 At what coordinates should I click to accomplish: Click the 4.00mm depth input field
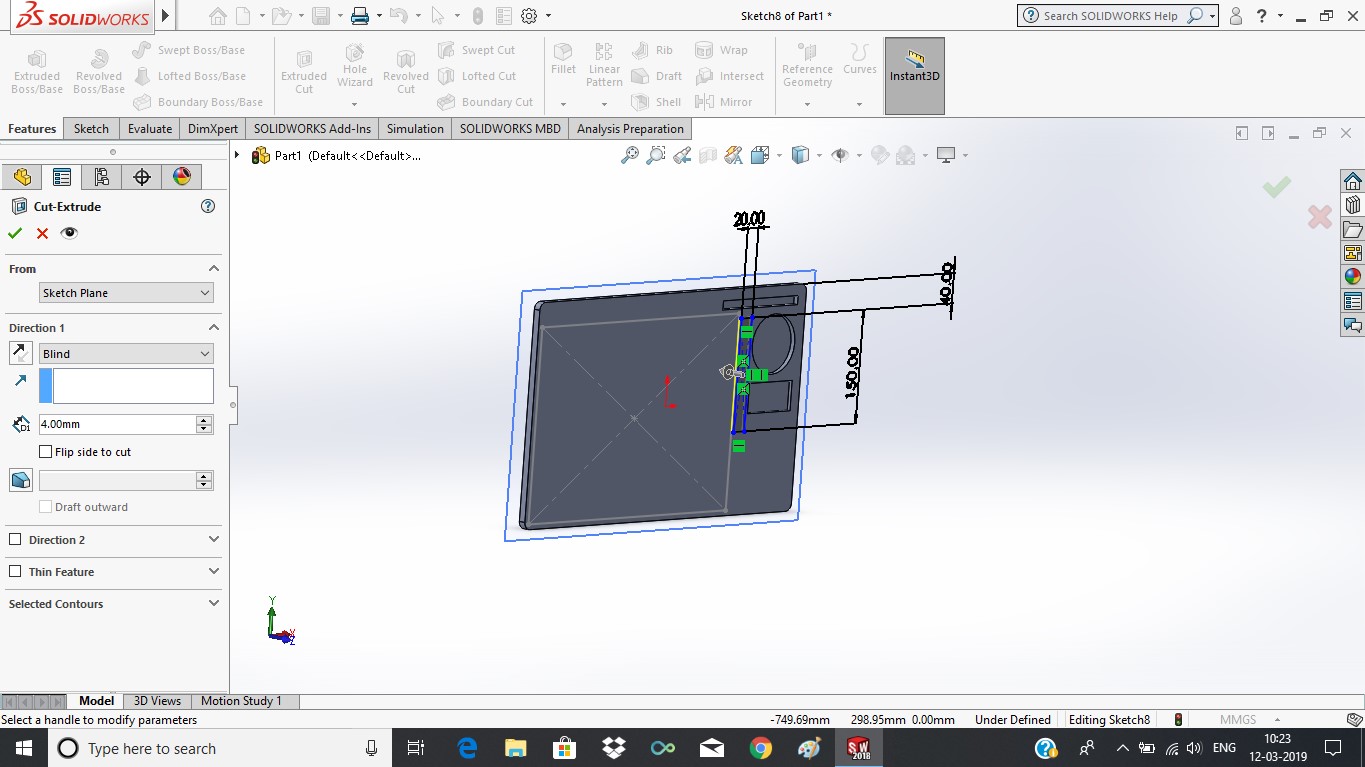tap(117, 424)
